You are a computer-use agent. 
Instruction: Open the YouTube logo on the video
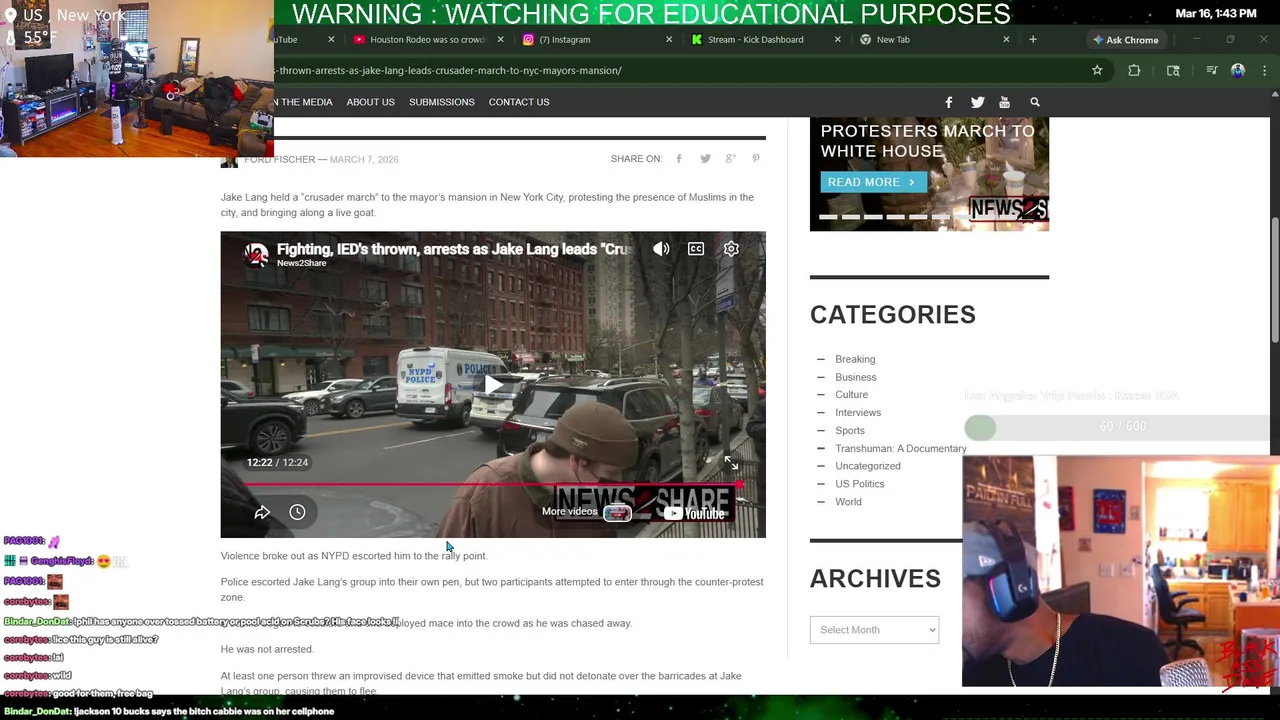[693, 513]
